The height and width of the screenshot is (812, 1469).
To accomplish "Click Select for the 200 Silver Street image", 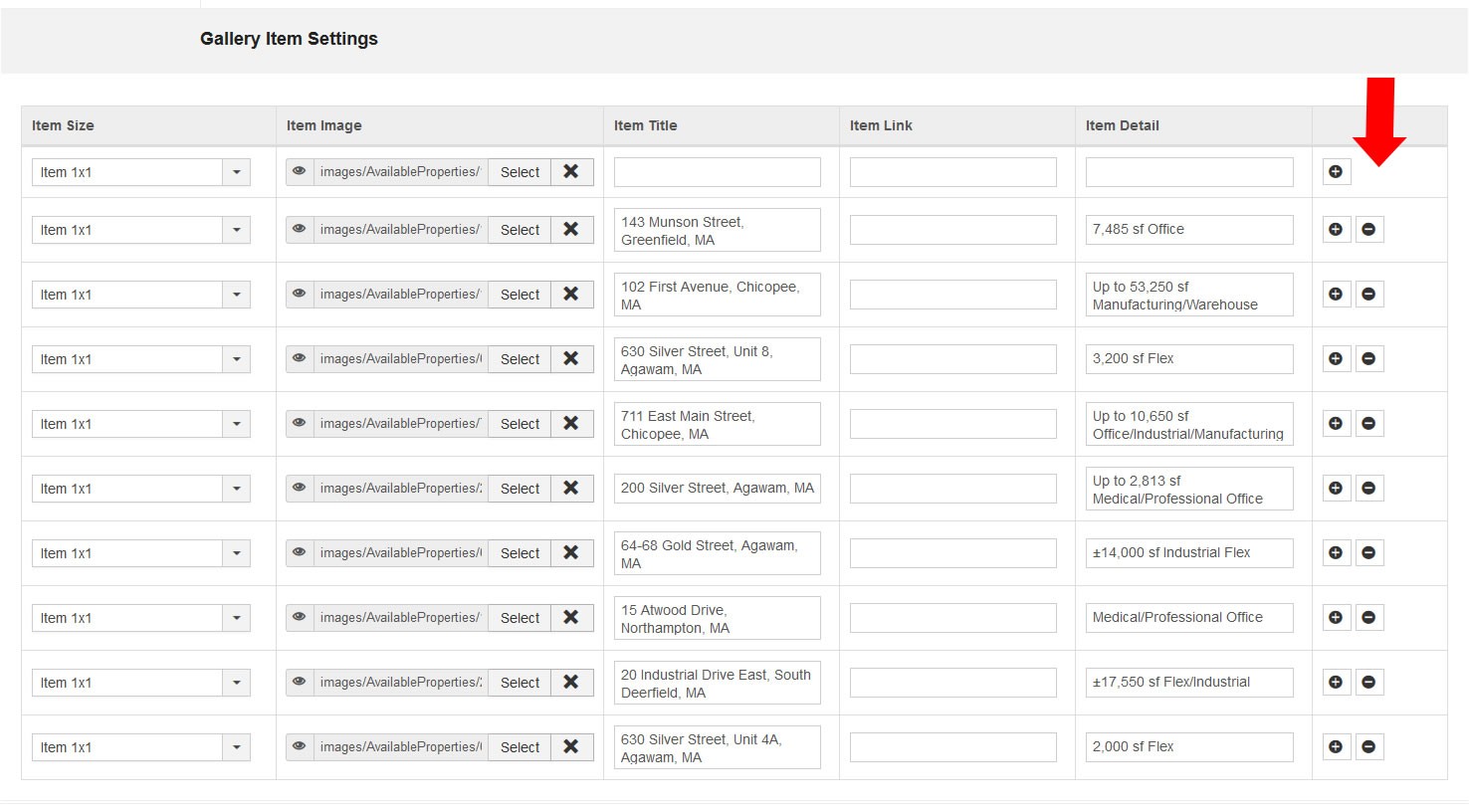I will pyautogui.click(x=520, y=489).
